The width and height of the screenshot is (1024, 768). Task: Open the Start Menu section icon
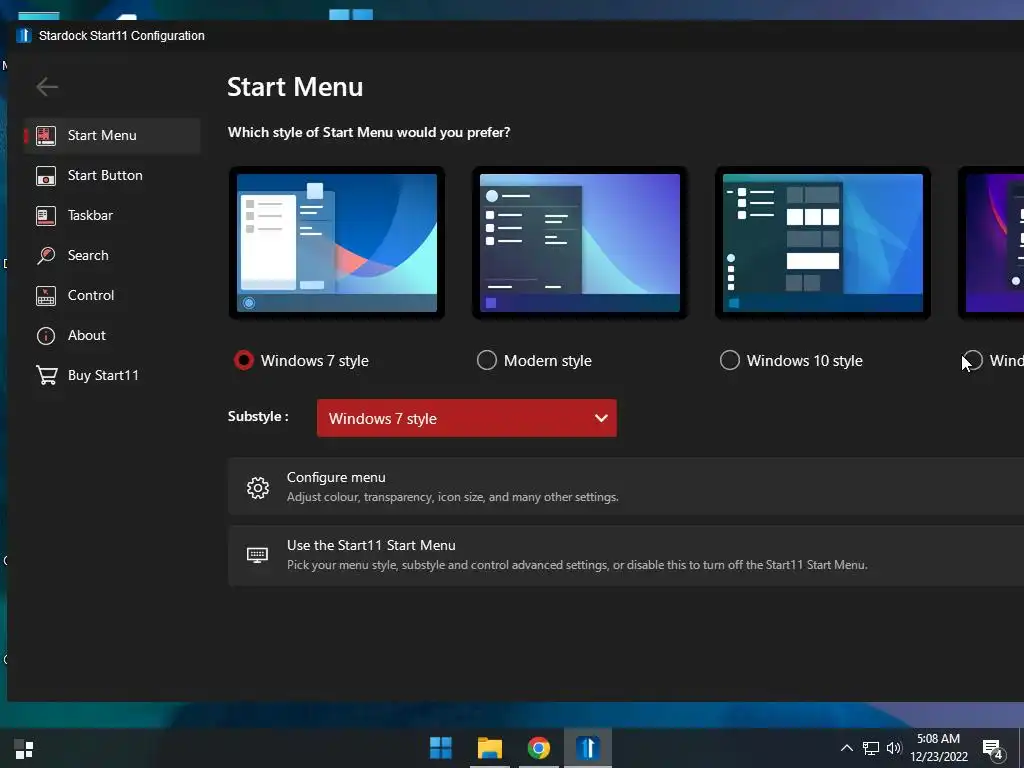[x=46, y=136]
